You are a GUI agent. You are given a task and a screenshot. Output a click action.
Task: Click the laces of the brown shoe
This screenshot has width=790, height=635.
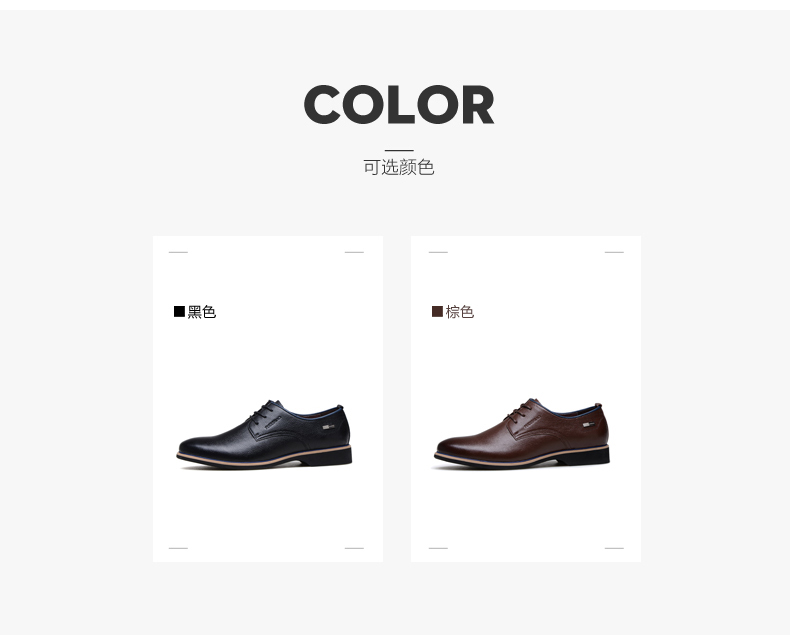coord(519,411)
